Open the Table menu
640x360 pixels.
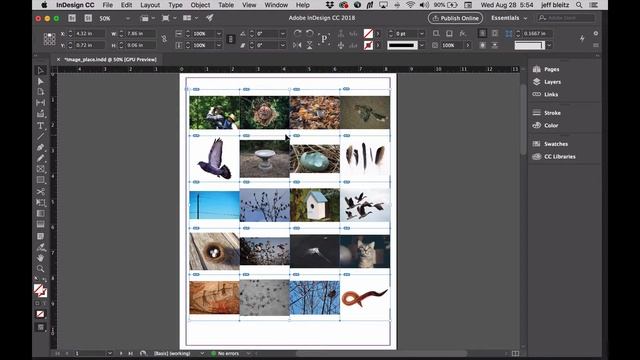(x=226, y=5)
